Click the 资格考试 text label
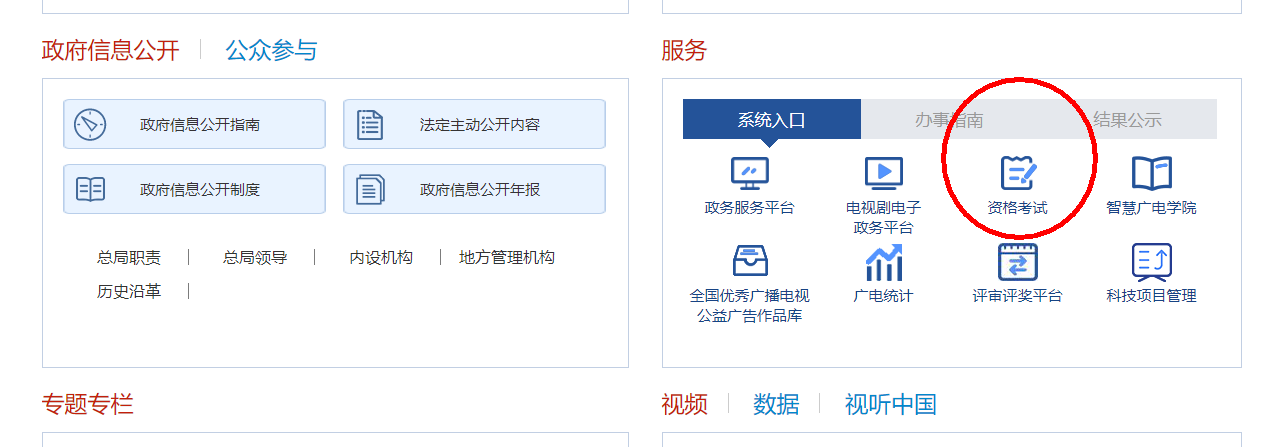Image resolution: width=1288 pixels, height=447 pixels. tap(1018, 208)
